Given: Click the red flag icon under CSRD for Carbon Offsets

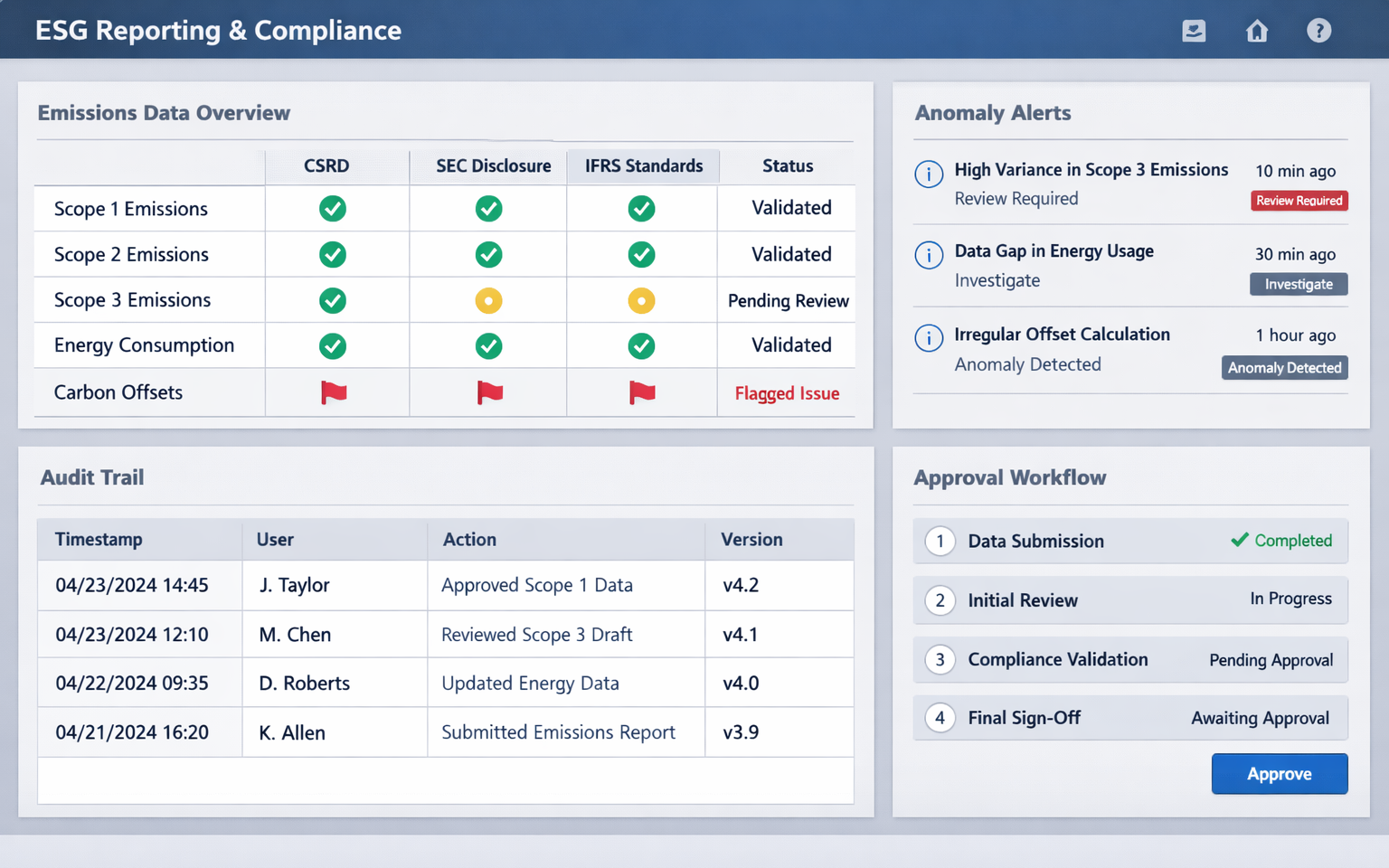Looking at the screenshot, I should pos(335,392).
